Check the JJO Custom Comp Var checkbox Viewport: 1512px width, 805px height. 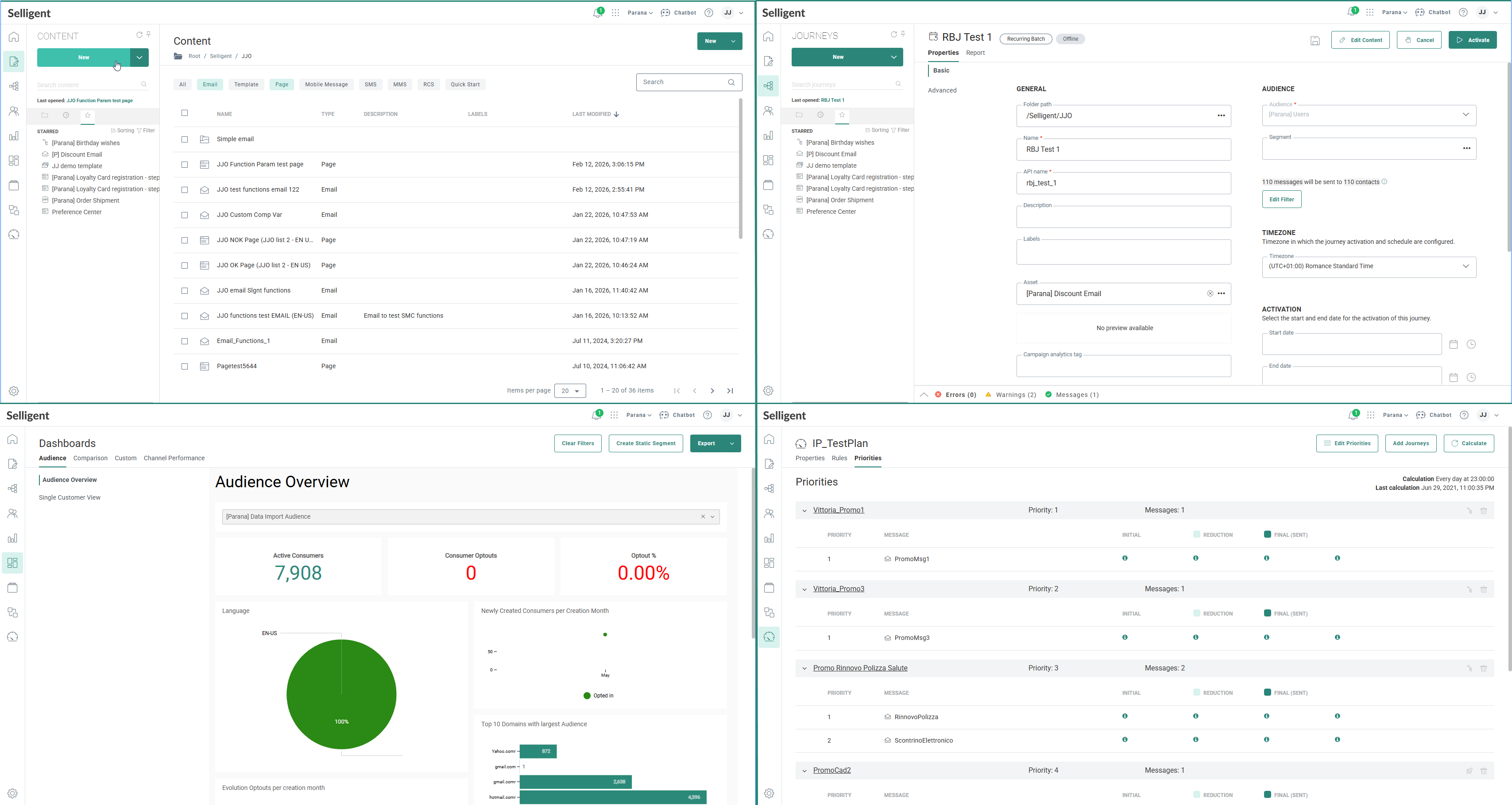[x=184, y=216]
